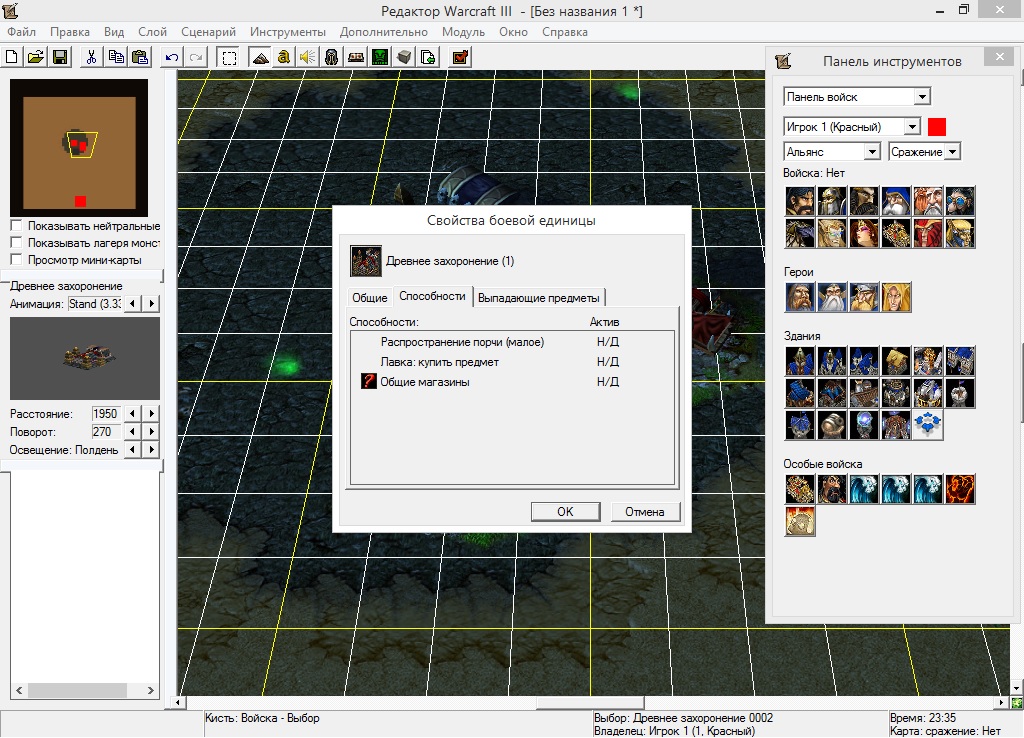The image size is (1024, 738).
Task: Open the 'Модуль' menu
Action: tap(463, 32)
